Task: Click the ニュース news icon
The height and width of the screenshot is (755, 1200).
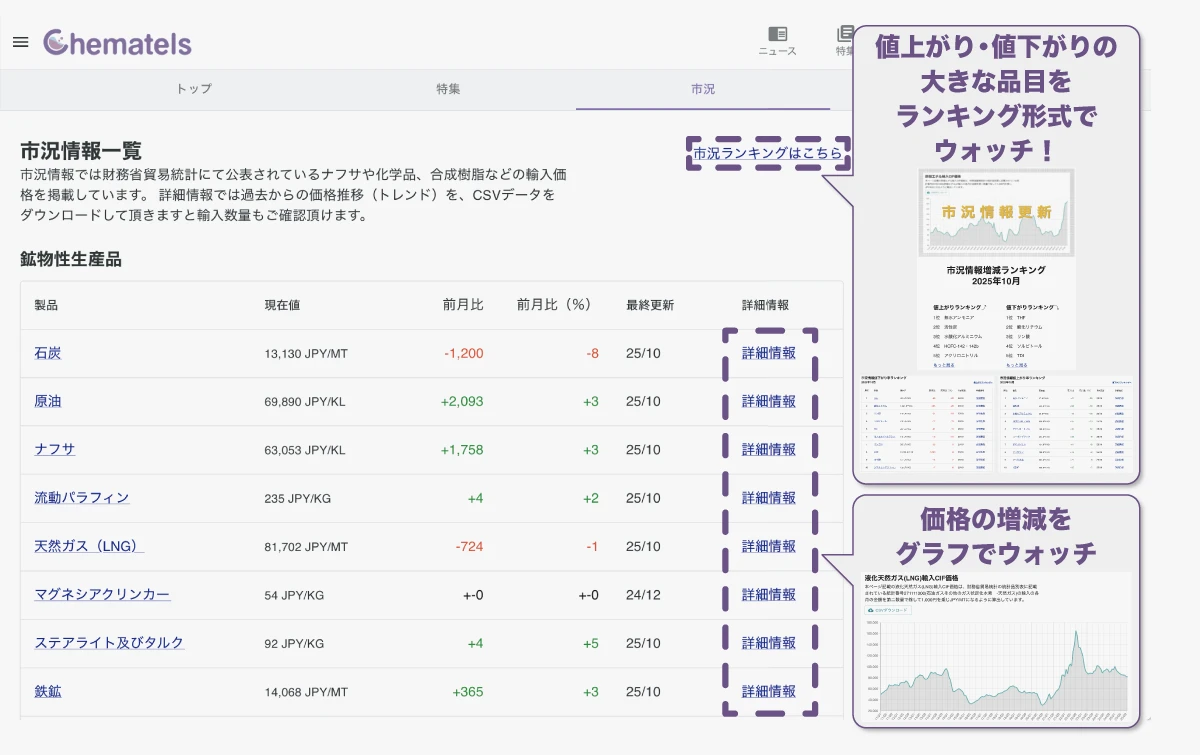Action: pyautogui.click(x=779, y=38)
